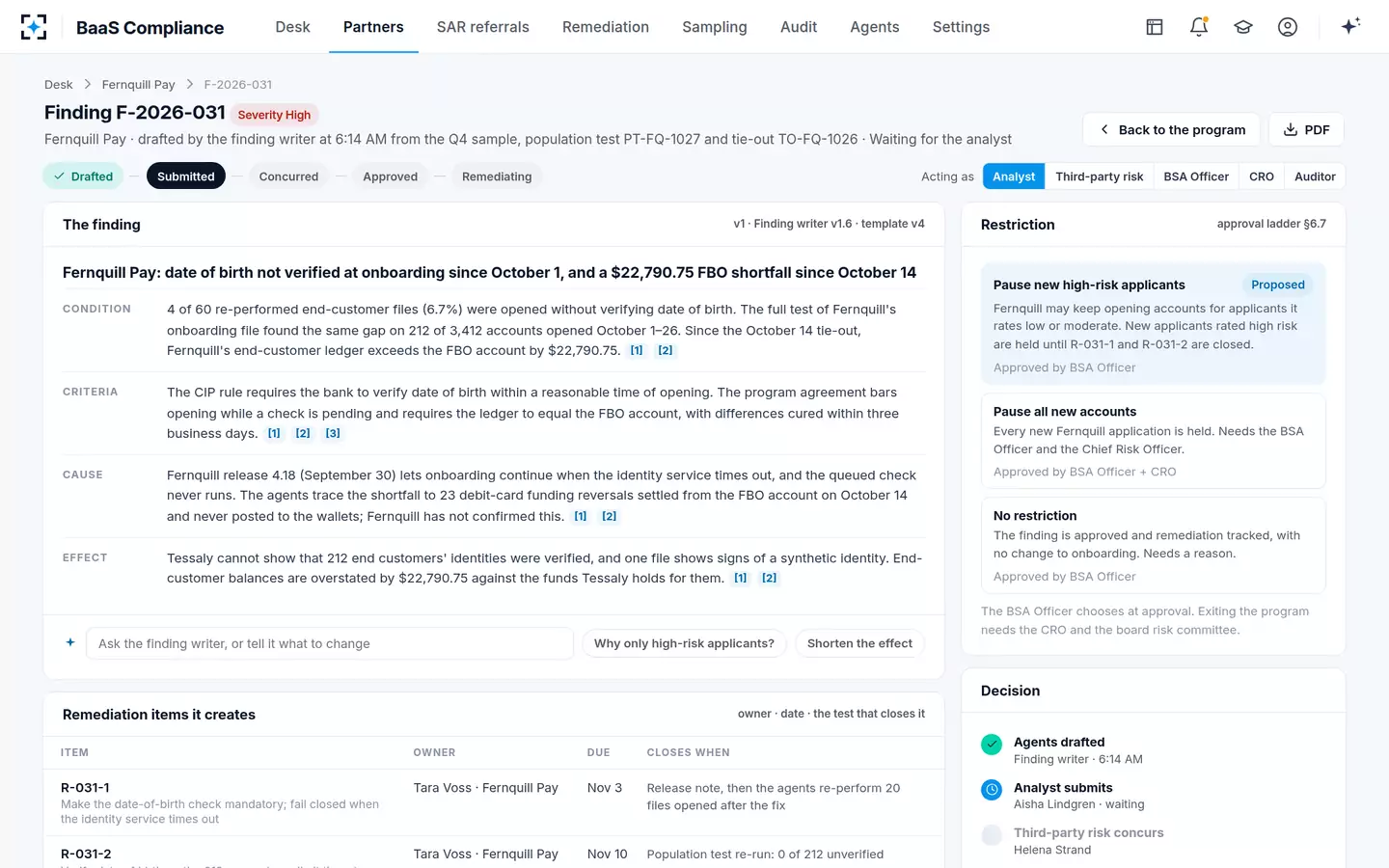Switch acting role to BSA Officer
Screen dimensions: 1389x868
(x=1196, y=176)
